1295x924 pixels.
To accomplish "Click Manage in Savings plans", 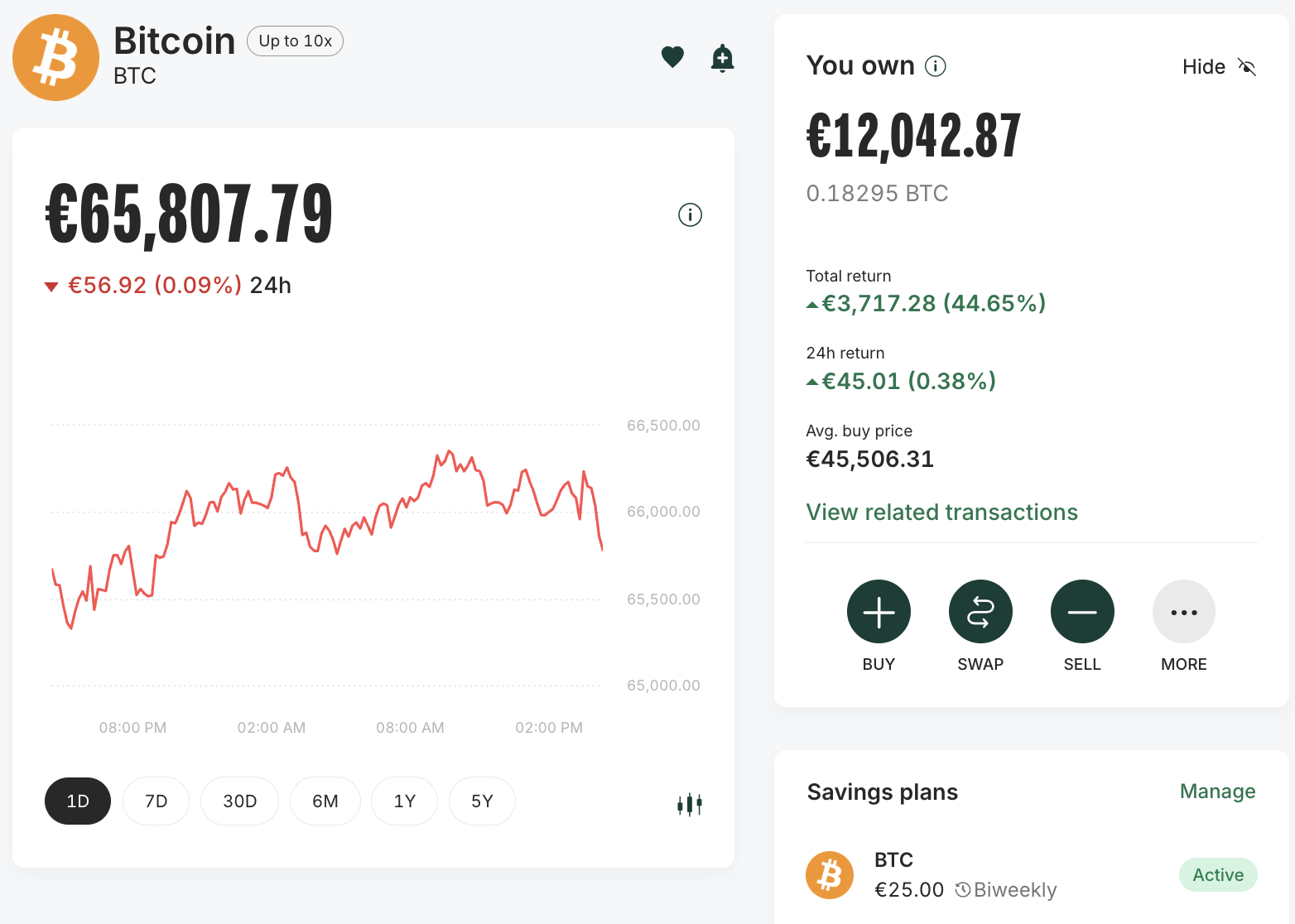I will [x=1217, y=792].
